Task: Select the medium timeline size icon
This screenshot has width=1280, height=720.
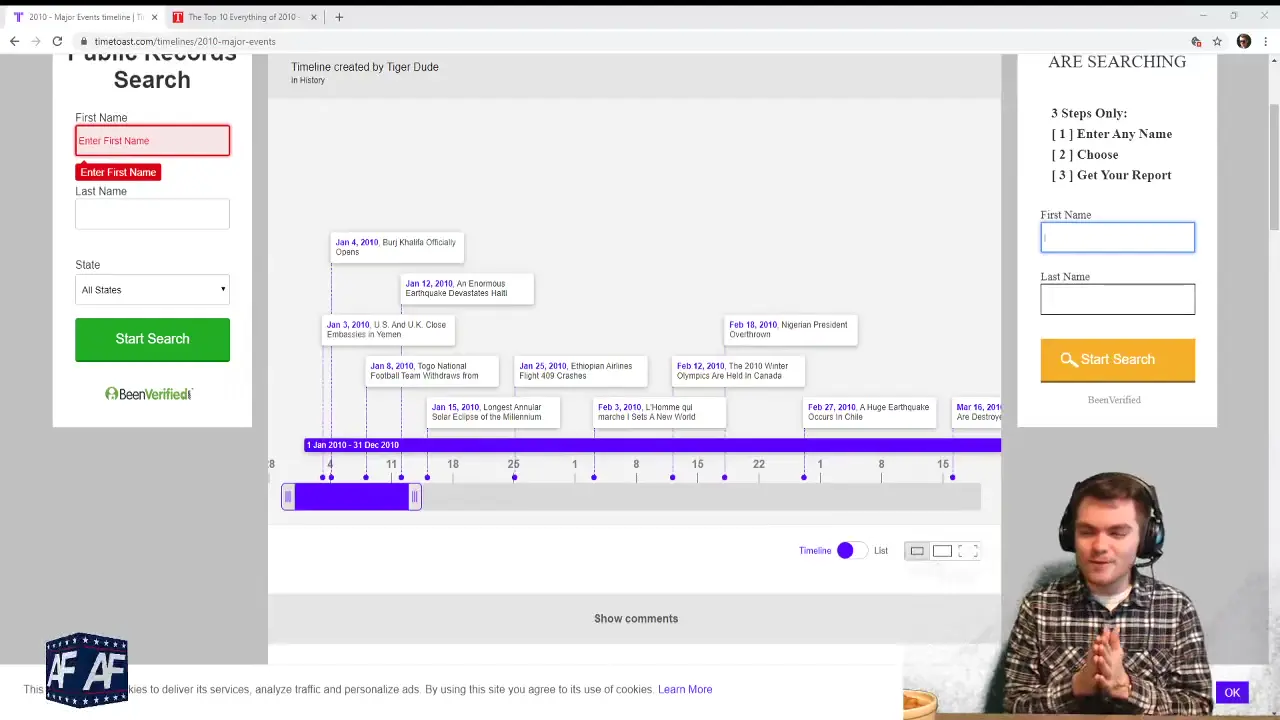Action: pyautogui.click(x=942, y=551)
